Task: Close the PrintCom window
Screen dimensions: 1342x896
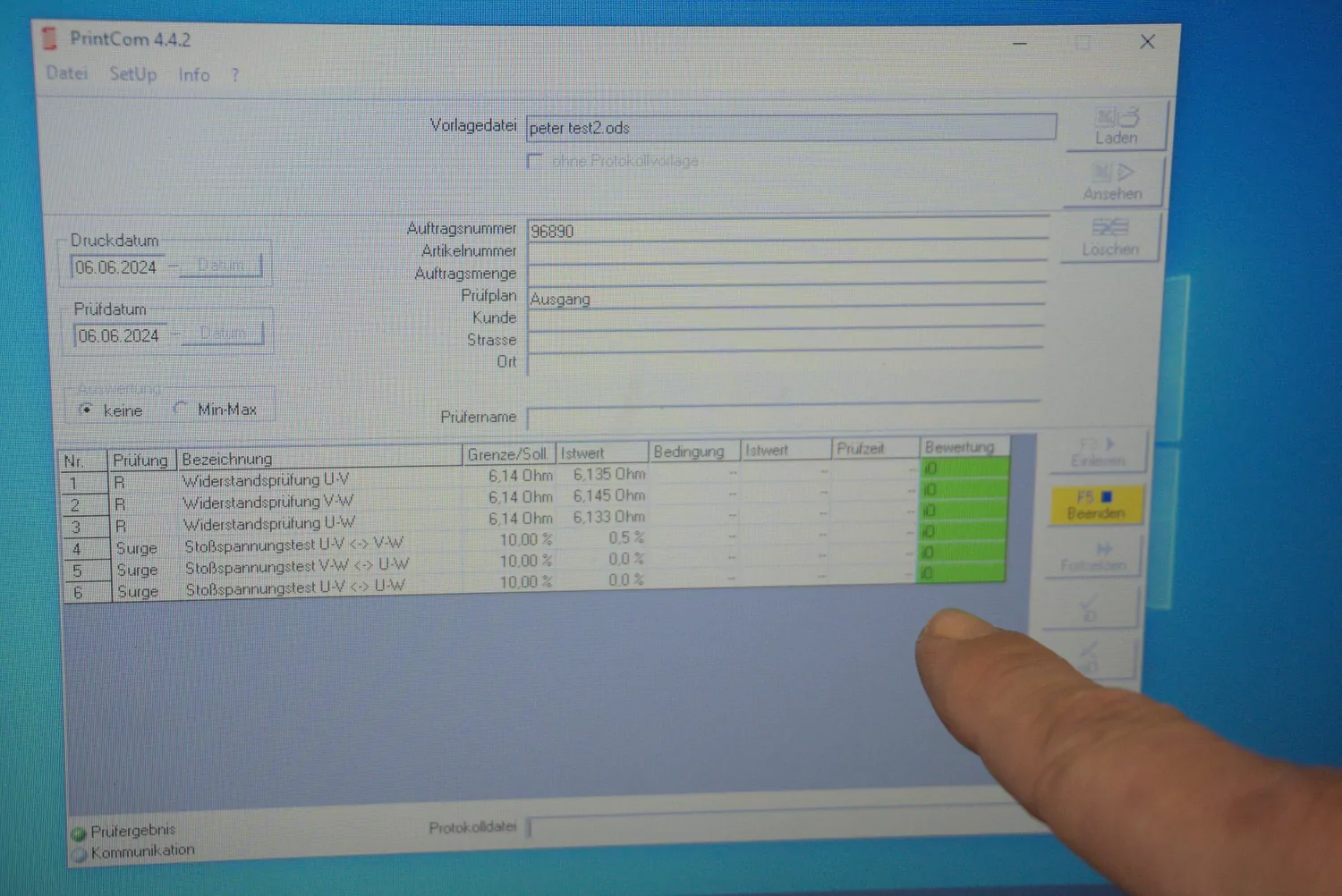Action: (x=1148, y=41)
